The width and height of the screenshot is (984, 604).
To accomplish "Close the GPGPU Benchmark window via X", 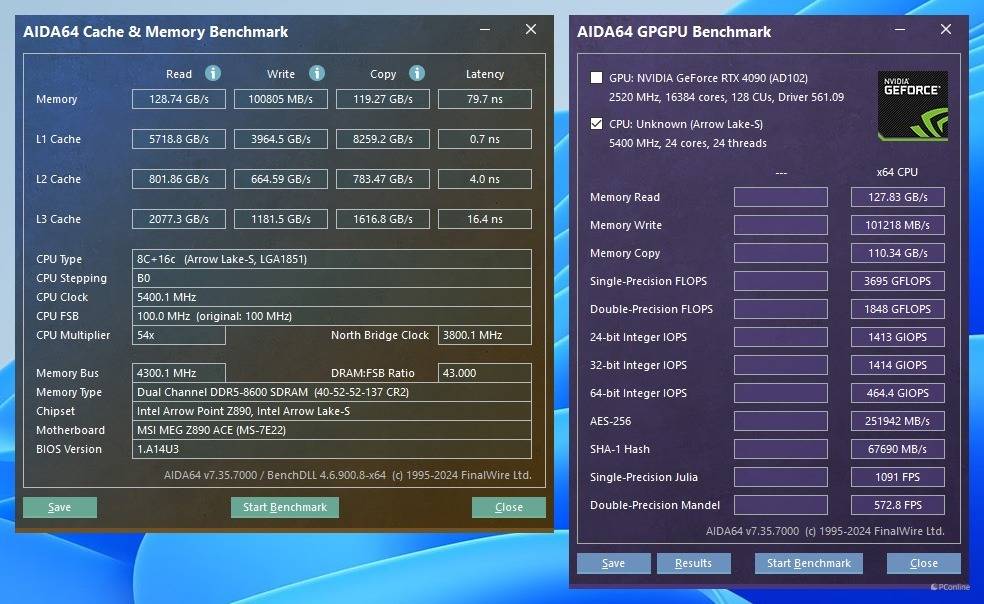I will tap(946, 30).
